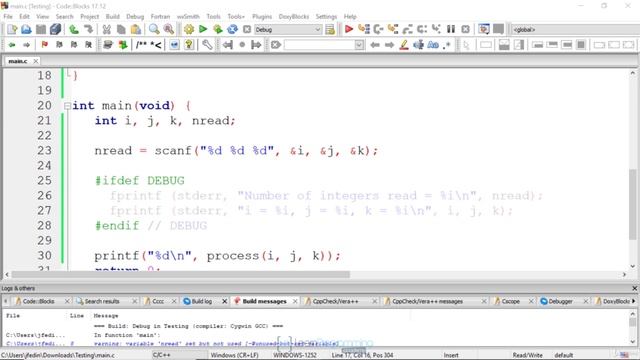
Task: Open the Debug build target dropdown
Action: [288, 29]
